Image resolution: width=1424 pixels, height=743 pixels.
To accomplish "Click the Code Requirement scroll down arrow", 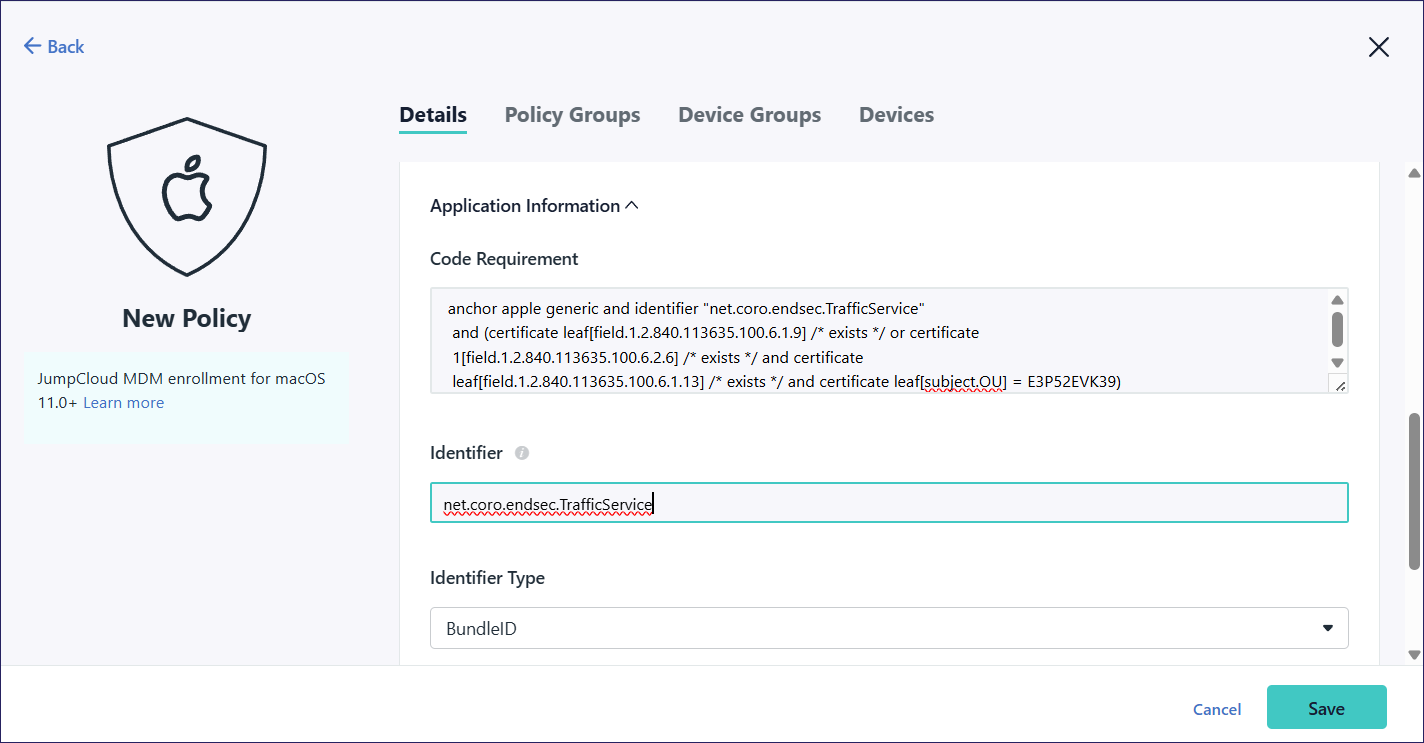I will click(x=1337, y=363).
